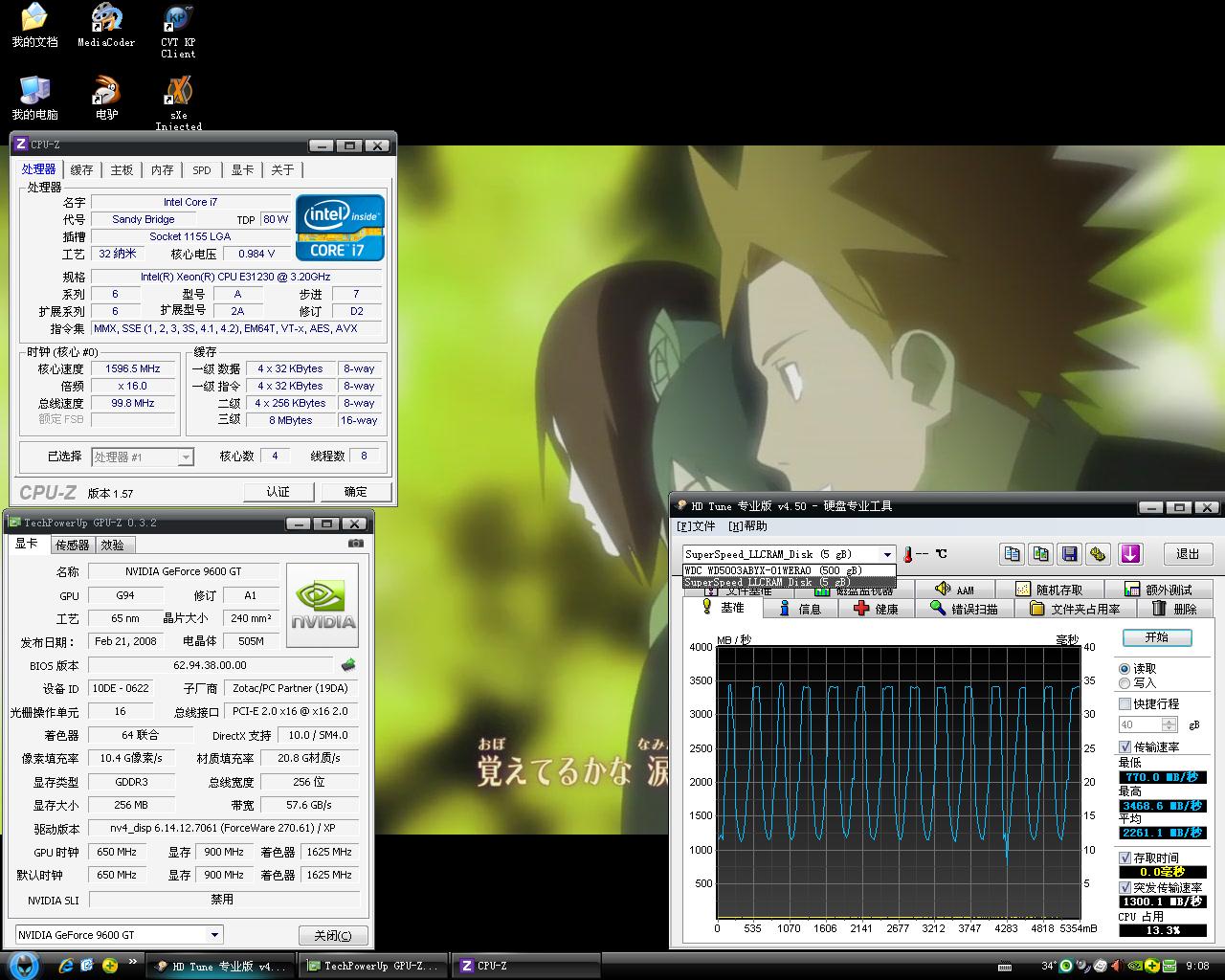Open the GPU-Z graphics card selector dropdown

(214, 935)
